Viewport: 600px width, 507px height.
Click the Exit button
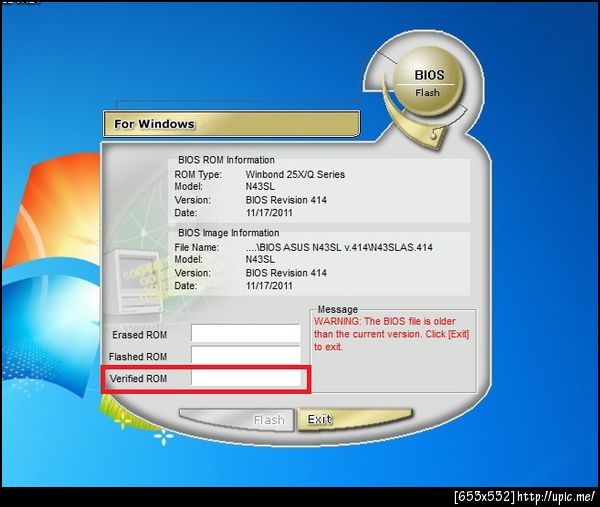355,420
